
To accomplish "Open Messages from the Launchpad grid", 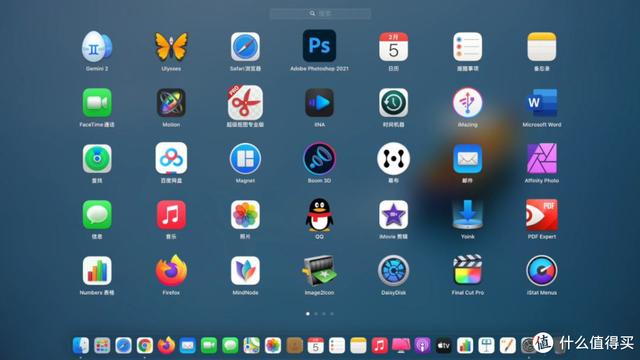I will click(x=97, y=214).
